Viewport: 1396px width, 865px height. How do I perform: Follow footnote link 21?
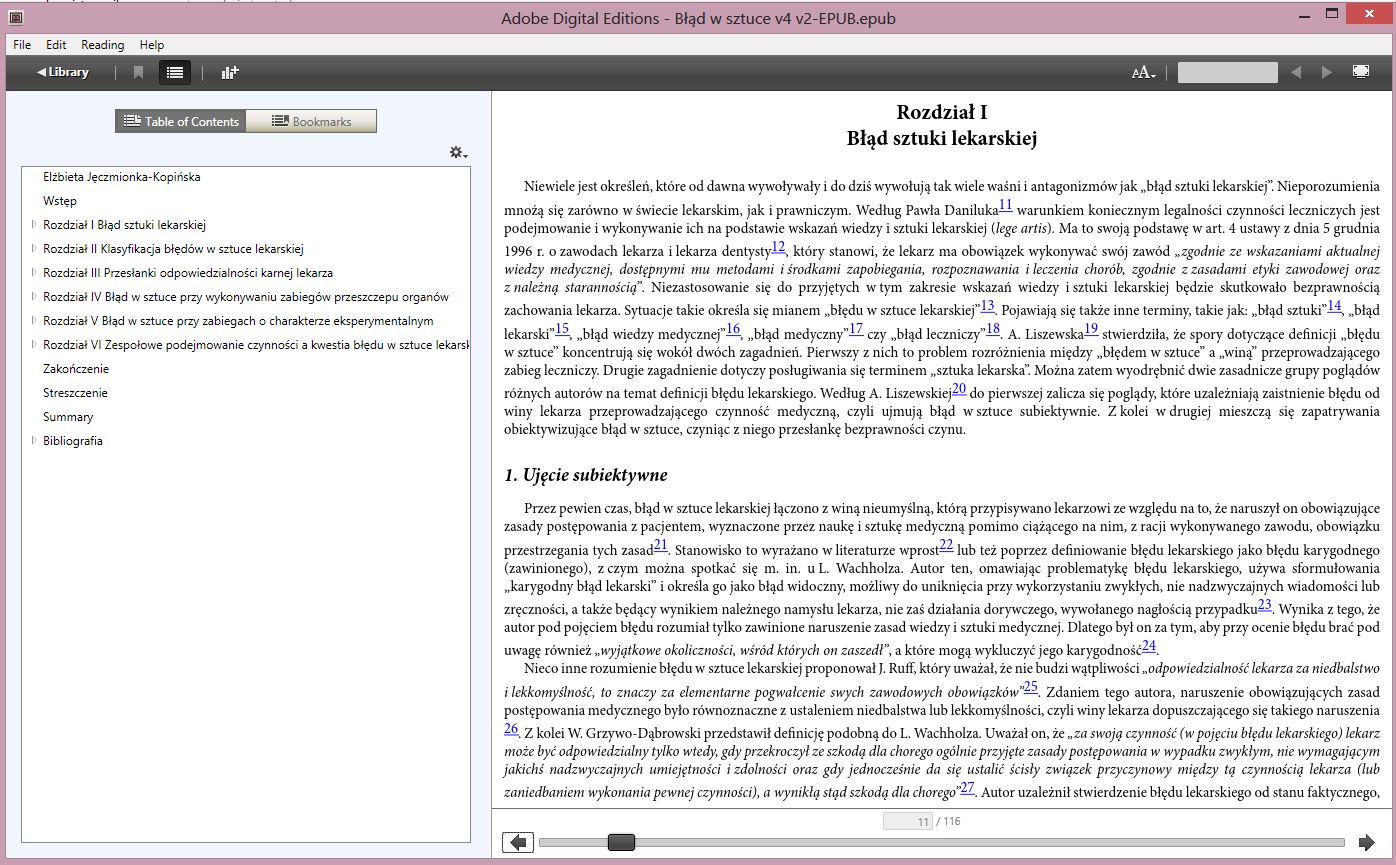click(660, 544)
